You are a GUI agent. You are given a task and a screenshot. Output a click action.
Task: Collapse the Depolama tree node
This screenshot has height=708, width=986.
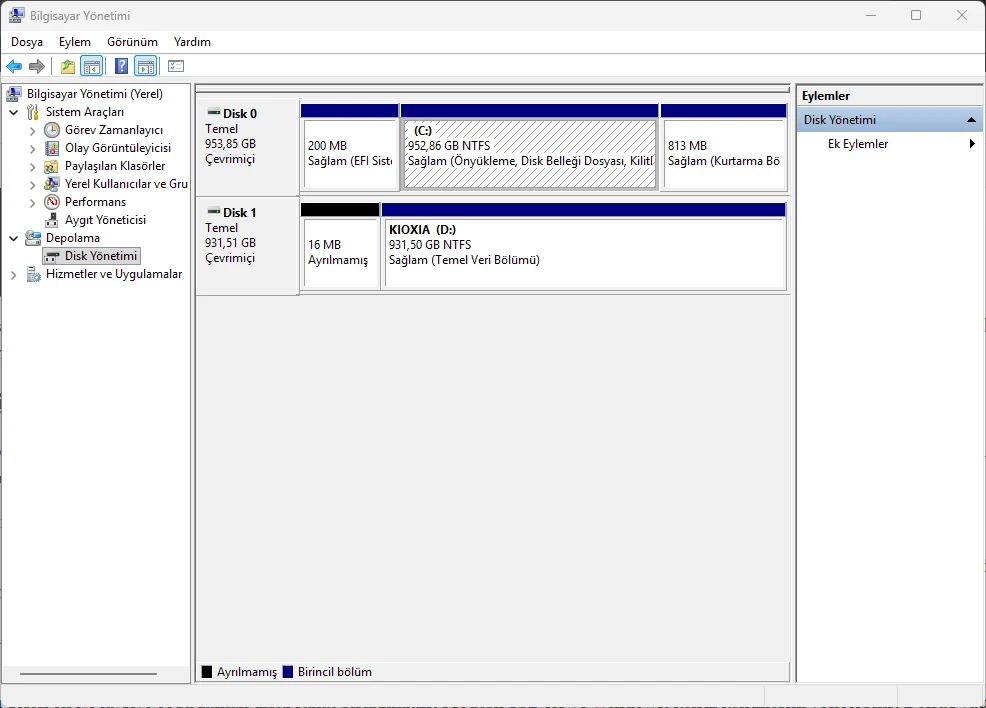(14, 238)
